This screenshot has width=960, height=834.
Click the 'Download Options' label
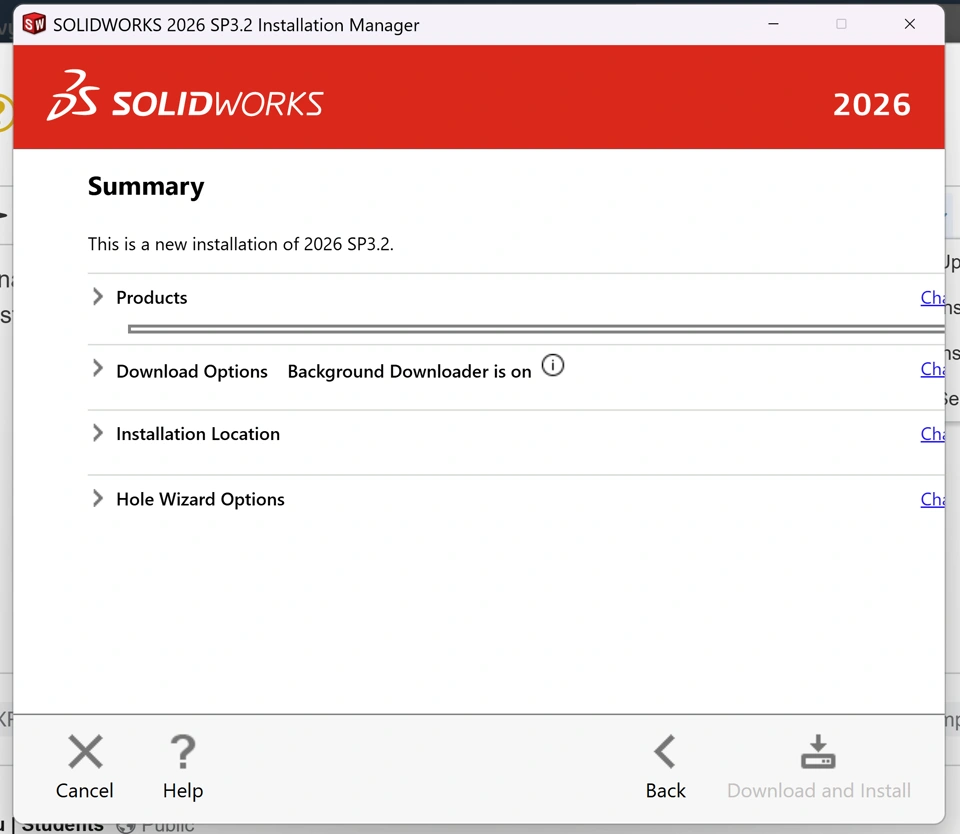click(192, 372)
